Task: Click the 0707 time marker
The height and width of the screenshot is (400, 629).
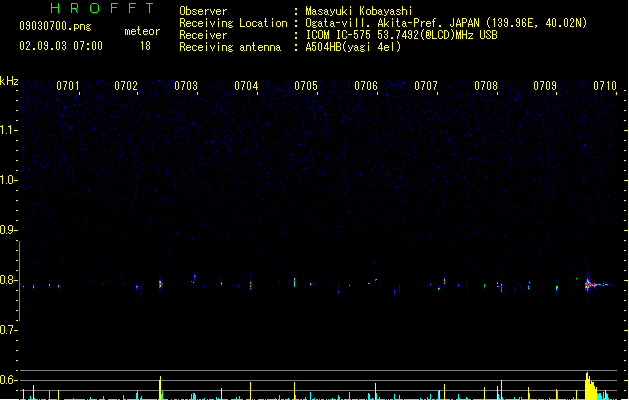Action: coord(426,86)
